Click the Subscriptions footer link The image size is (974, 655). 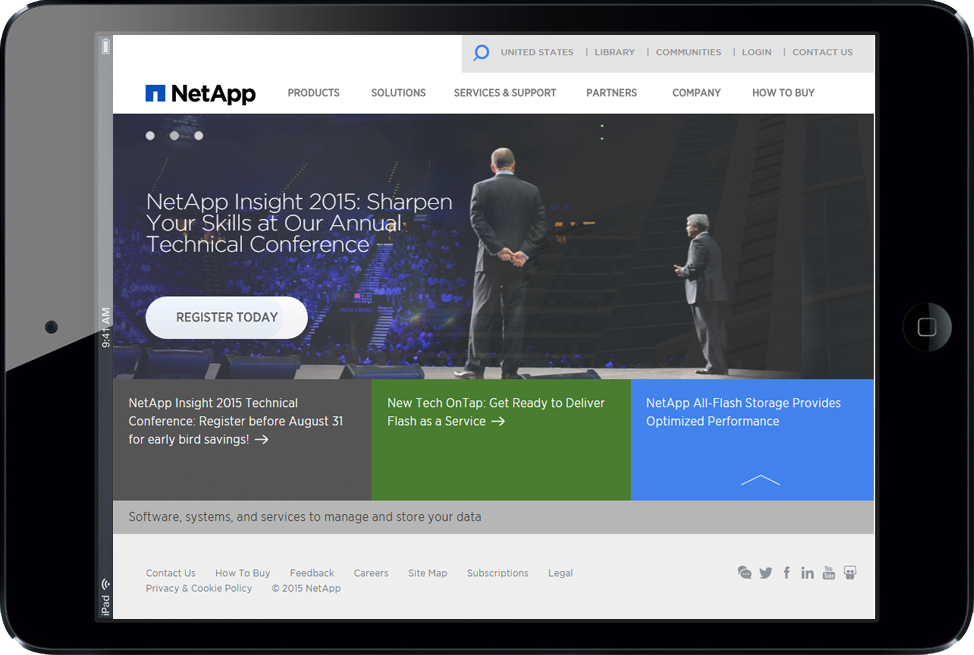pyautogui.click(x=498, y=573)
